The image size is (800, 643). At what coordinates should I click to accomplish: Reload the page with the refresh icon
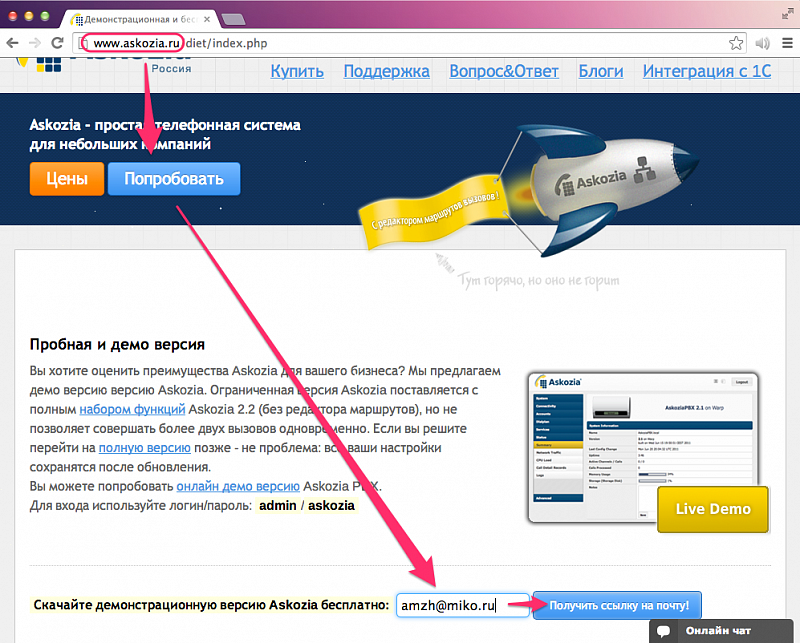click(58, 43)
